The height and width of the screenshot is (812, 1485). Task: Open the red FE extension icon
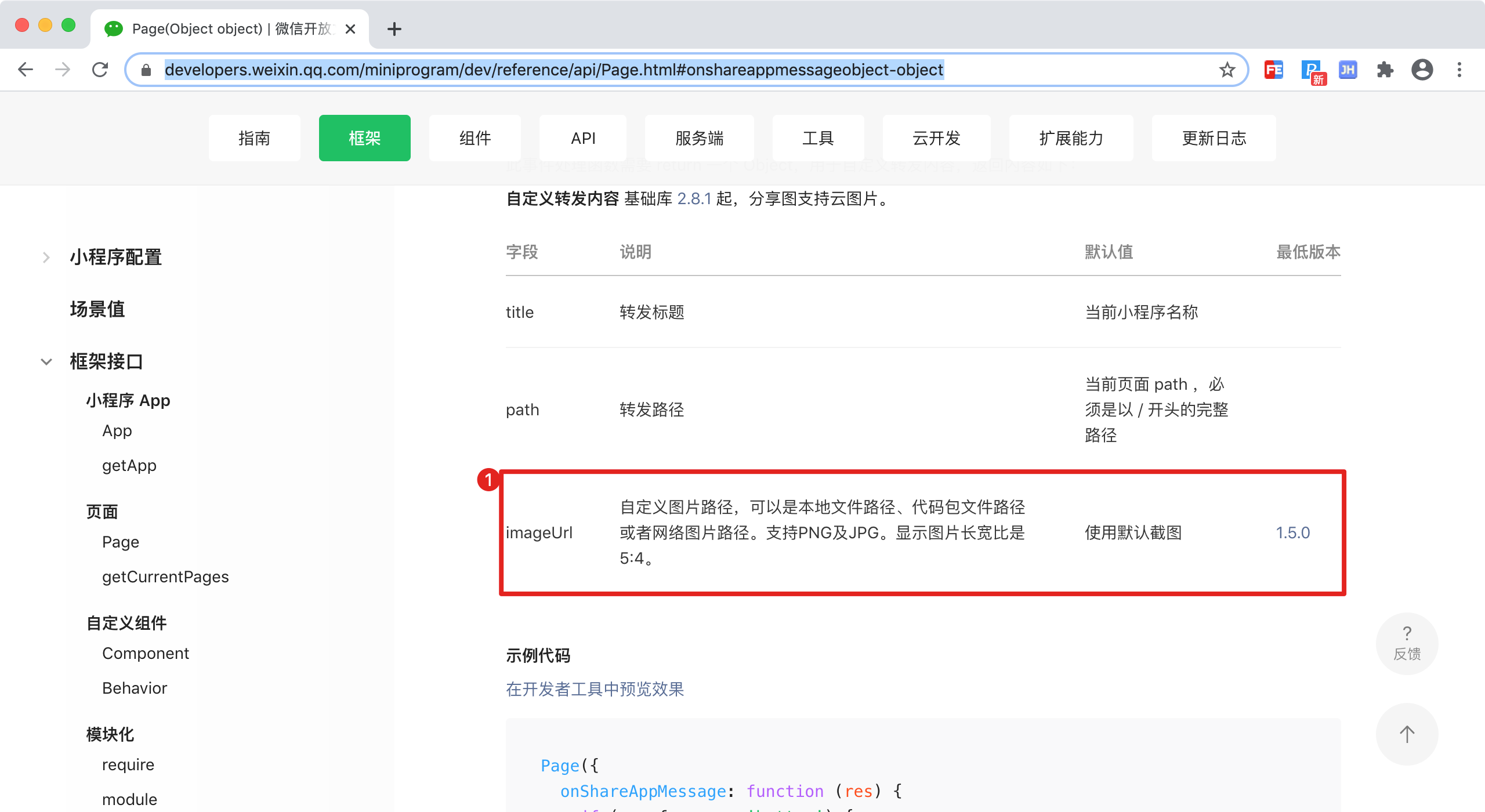(x=1274, y=70)
